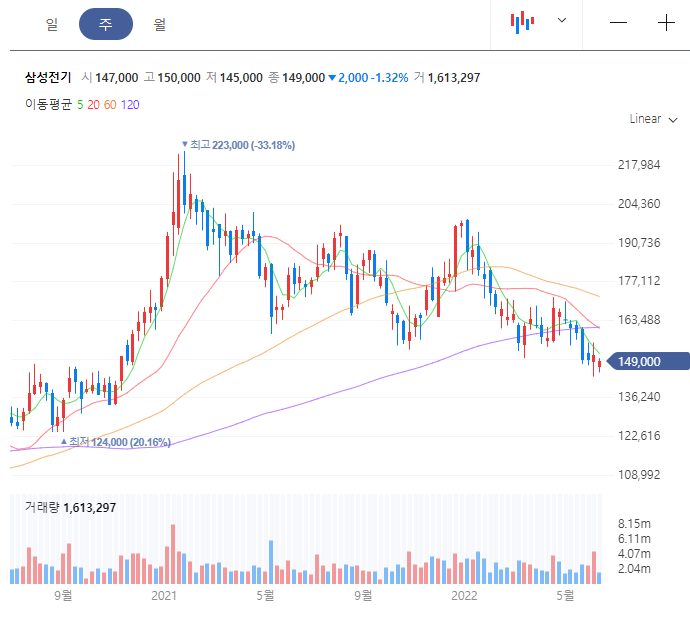The width and height of the screenshot is (690, 619).
Task: Click the 삼성전기 stock name
Action: (48, 77)
